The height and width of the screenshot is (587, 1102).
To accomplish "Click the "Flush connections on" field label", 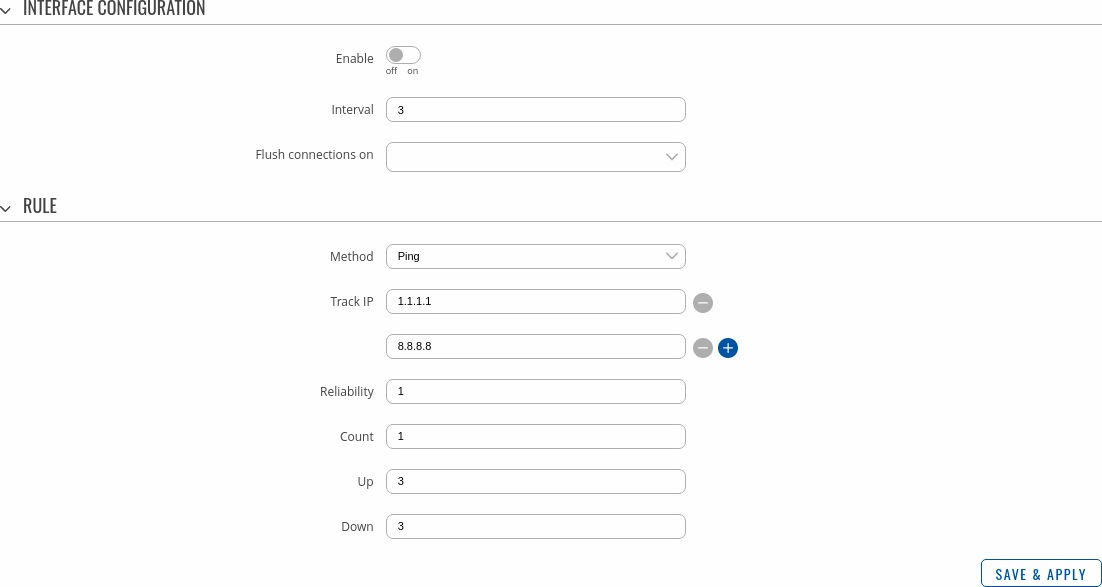I will coord(314,155).
